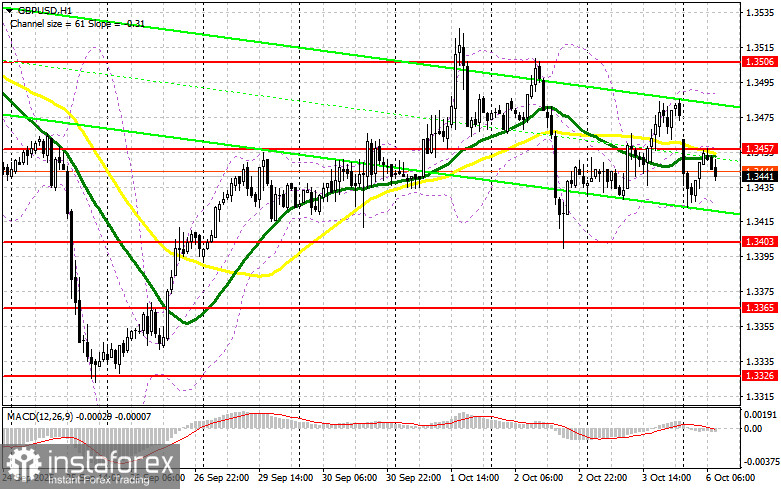
Task: Click the Channel size = 61 Slope text
Action: click(x=77, y=23)
